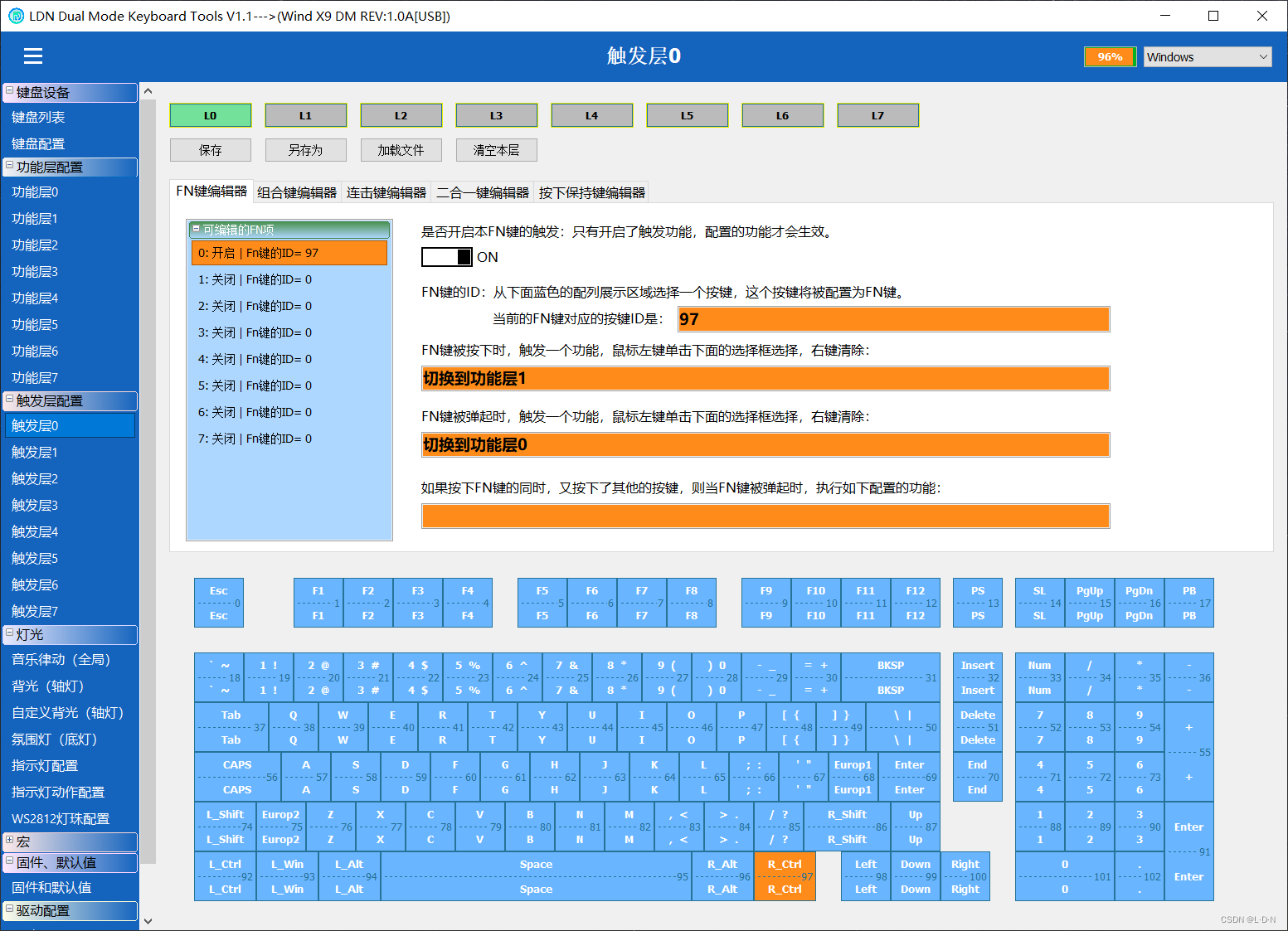
Task: Select the F12 key on keyboard layout
Action: [x=916, y=603]
